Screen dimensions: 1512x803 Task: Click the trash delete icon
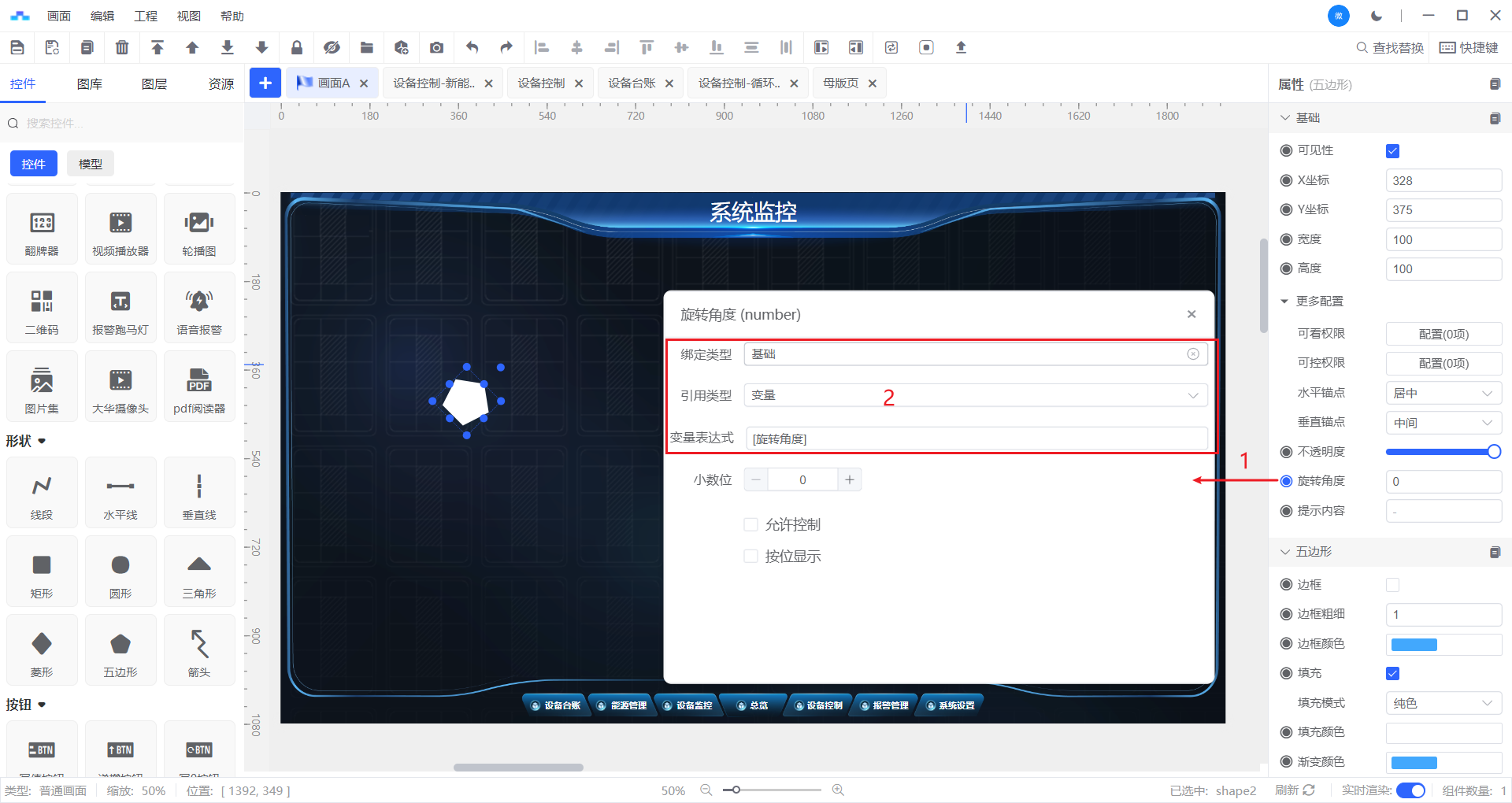122,47
